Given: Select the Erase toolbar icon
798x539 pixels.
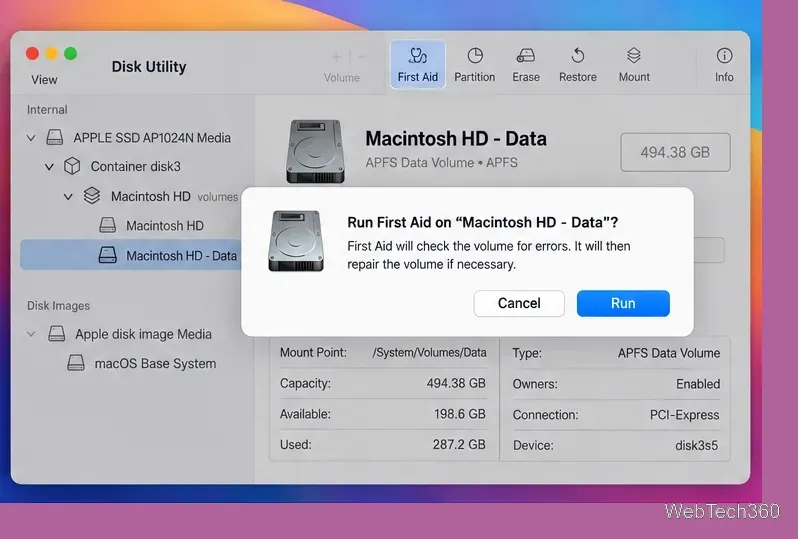Looking at the screenshot, I should point(526,55).
